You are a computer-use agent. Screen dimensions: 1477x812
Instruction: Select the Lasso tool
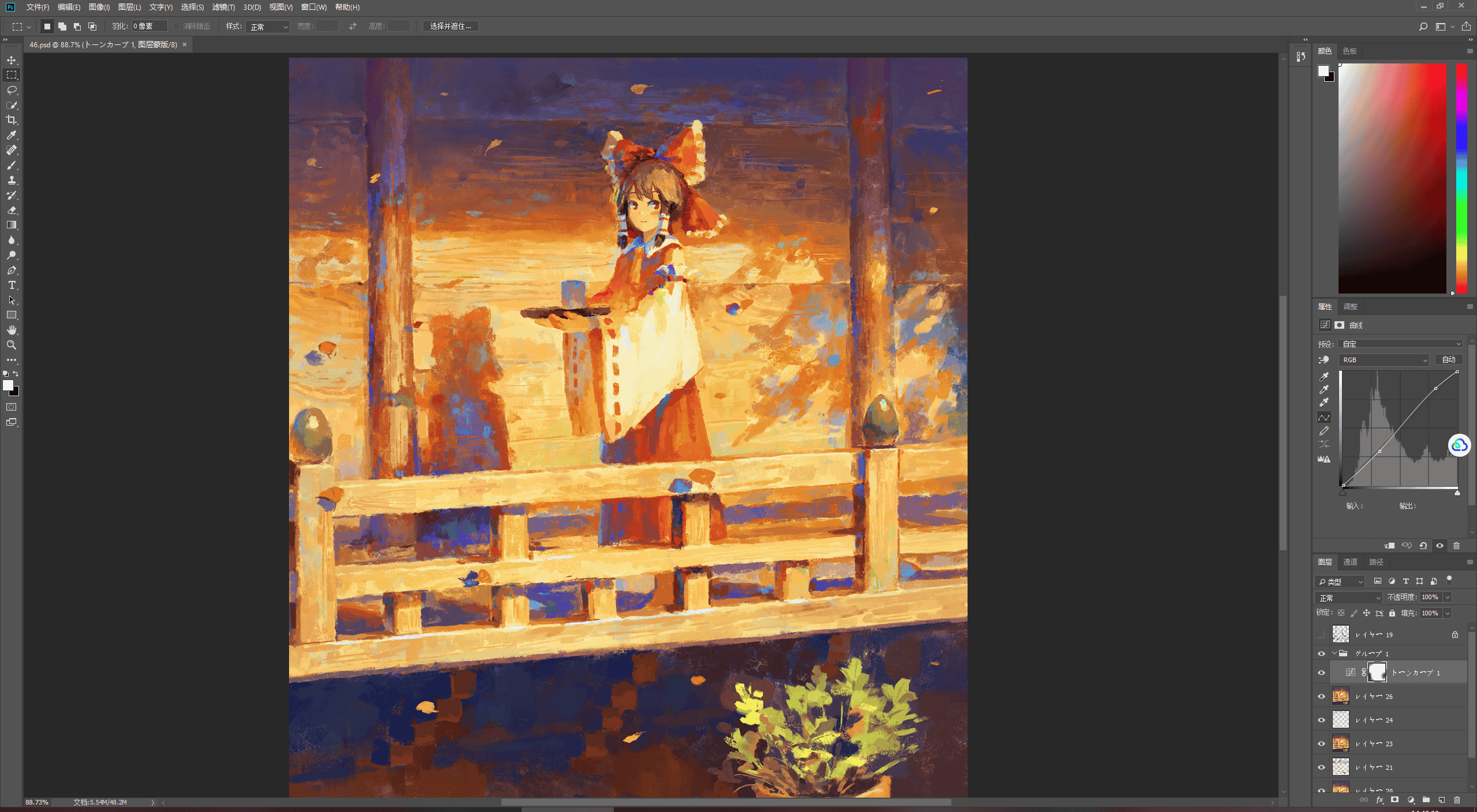(12, 90)
